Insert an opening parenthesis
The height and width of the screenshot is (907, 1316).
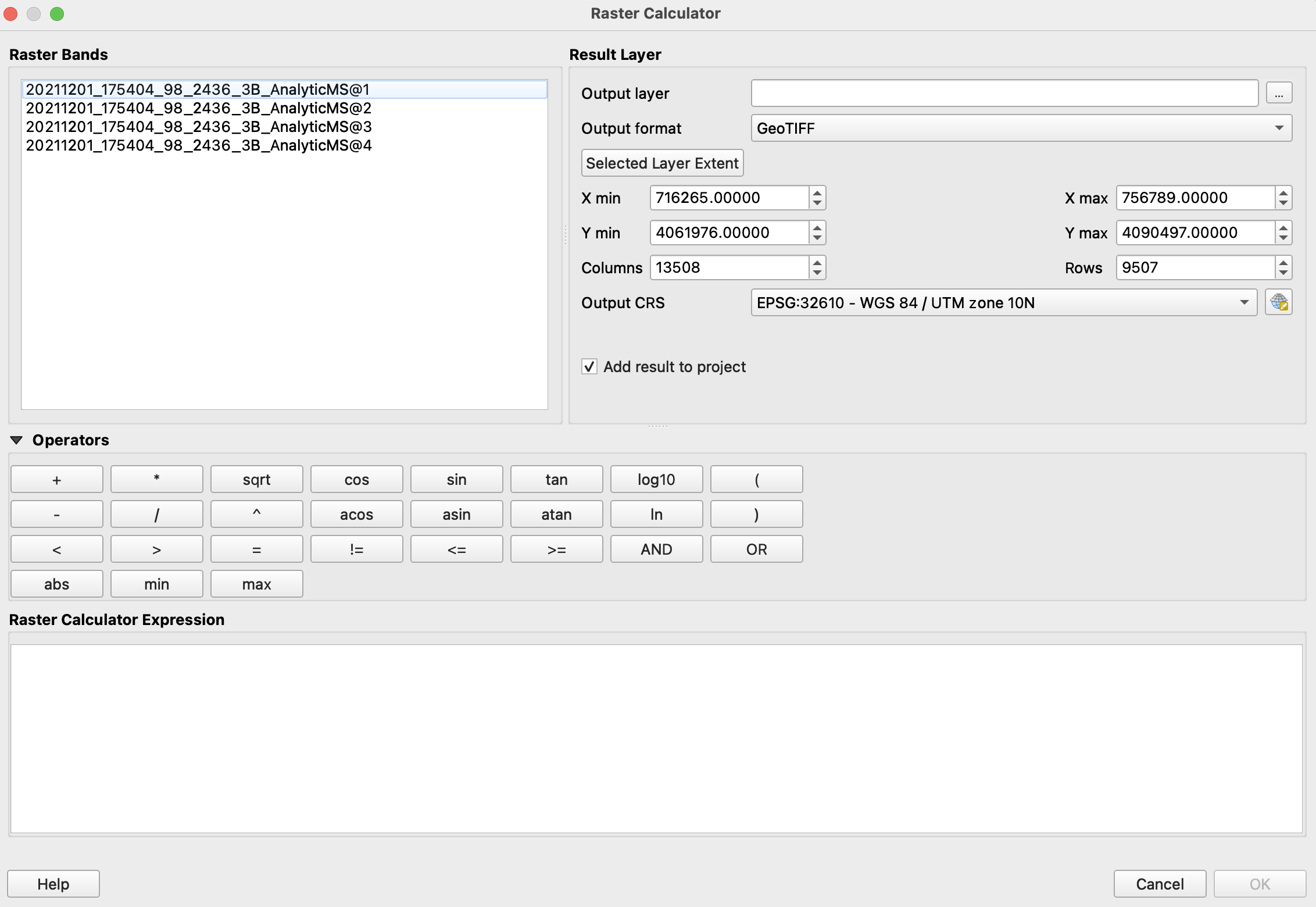pyautogui.click(x=757, y=479)
